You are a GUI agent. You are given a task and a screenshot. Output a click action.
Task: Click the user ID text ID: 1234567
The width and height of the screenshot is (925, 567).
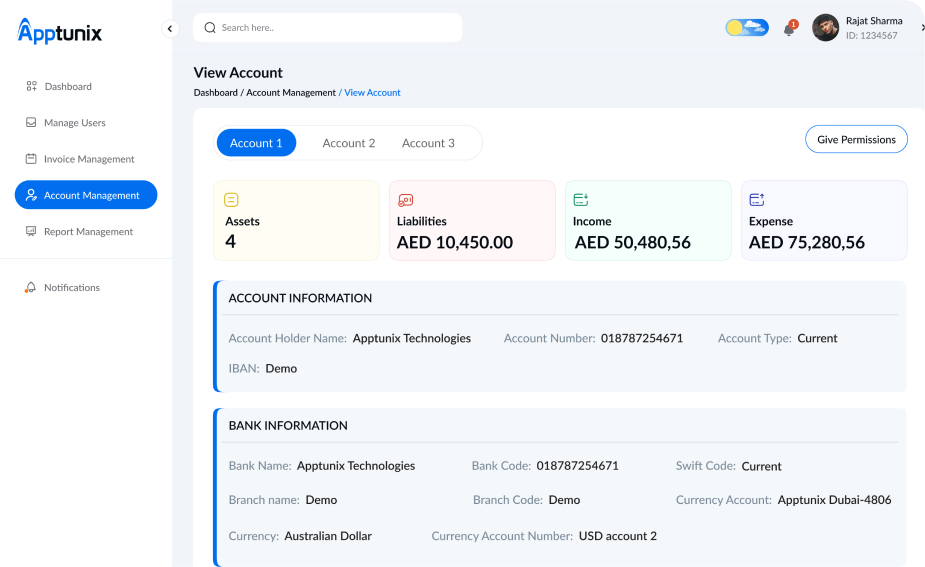871,36
